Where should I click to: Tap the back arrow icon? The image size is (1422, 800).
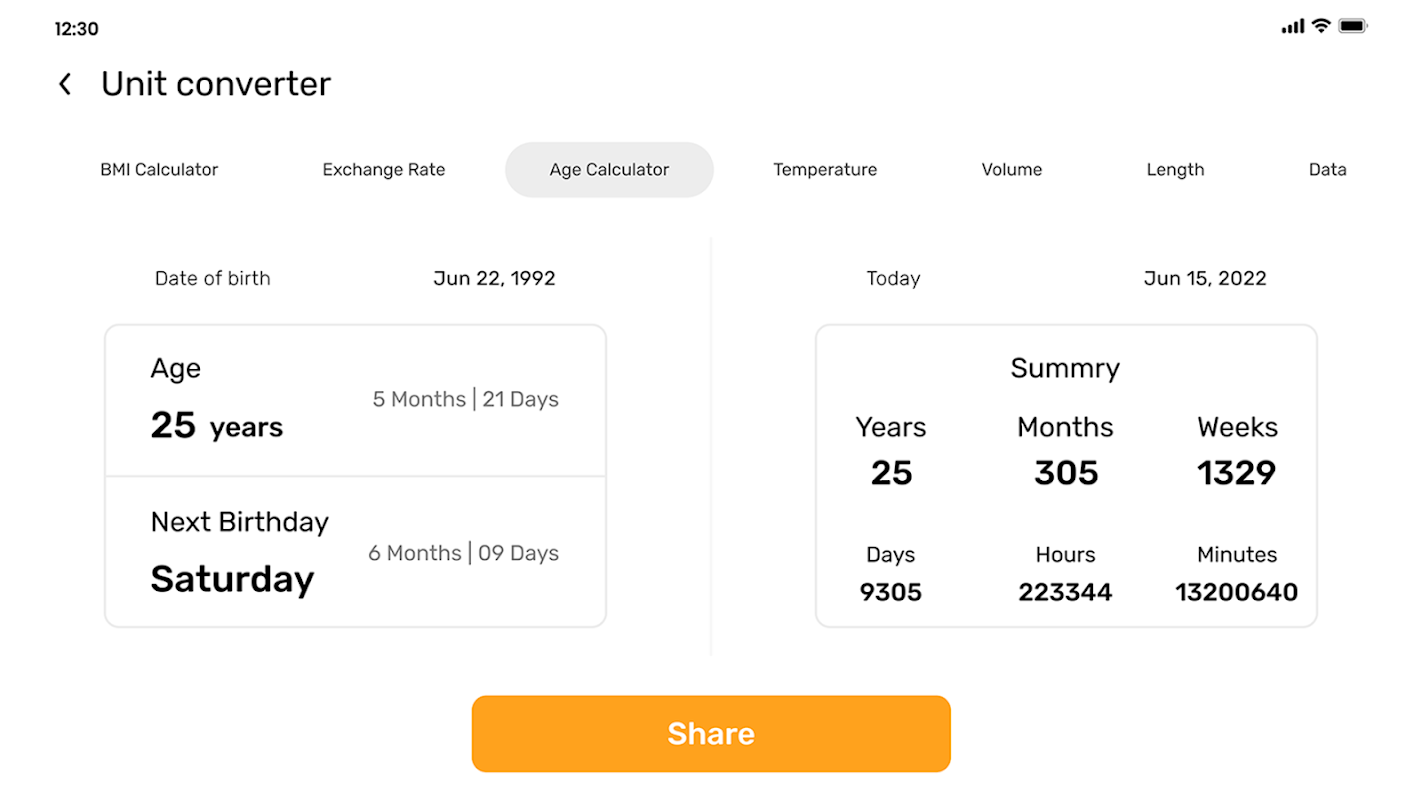tap(65, 84)
